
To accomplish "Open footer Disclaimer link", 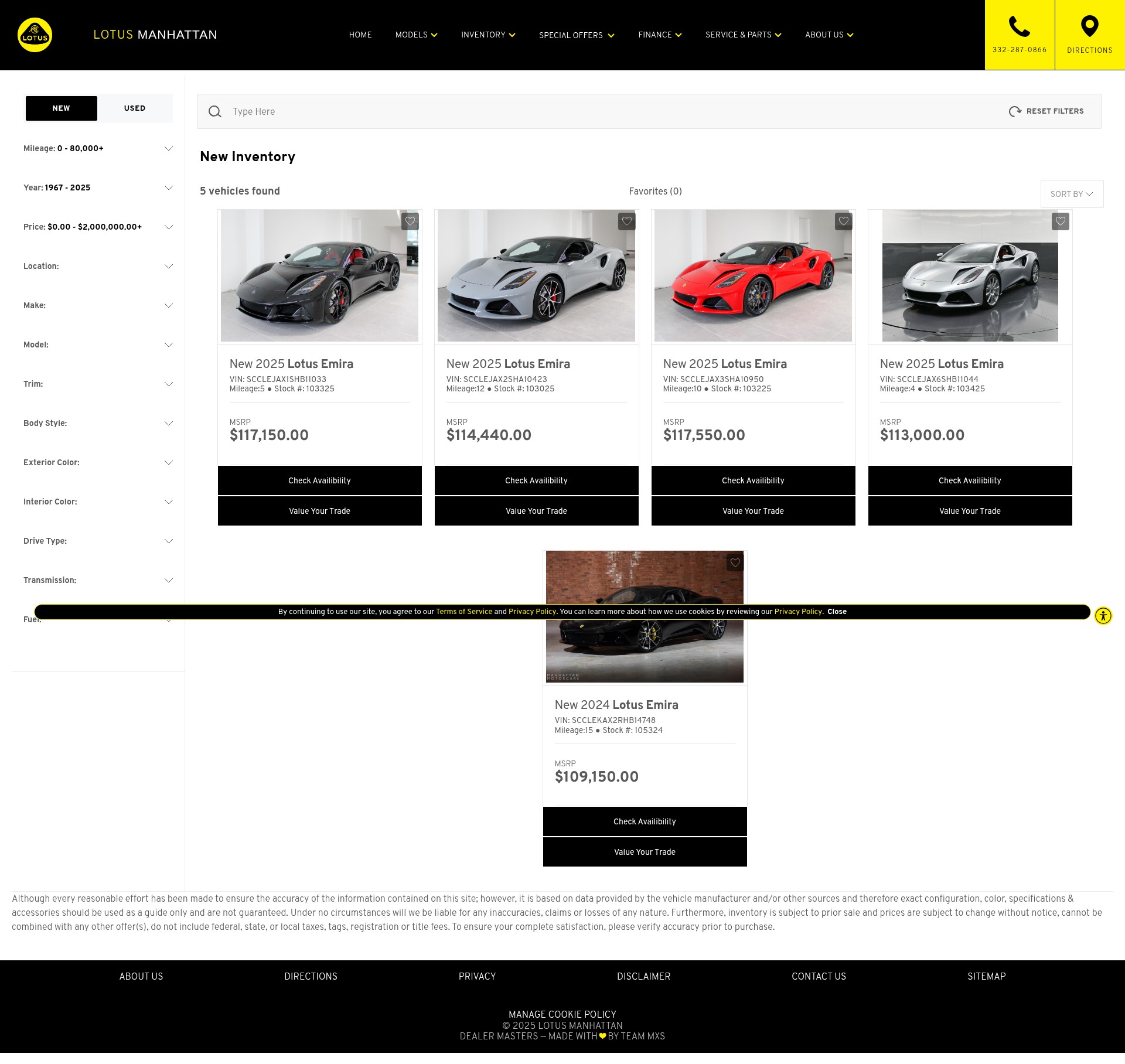I will pyautogui.click(x=643, y=976).
